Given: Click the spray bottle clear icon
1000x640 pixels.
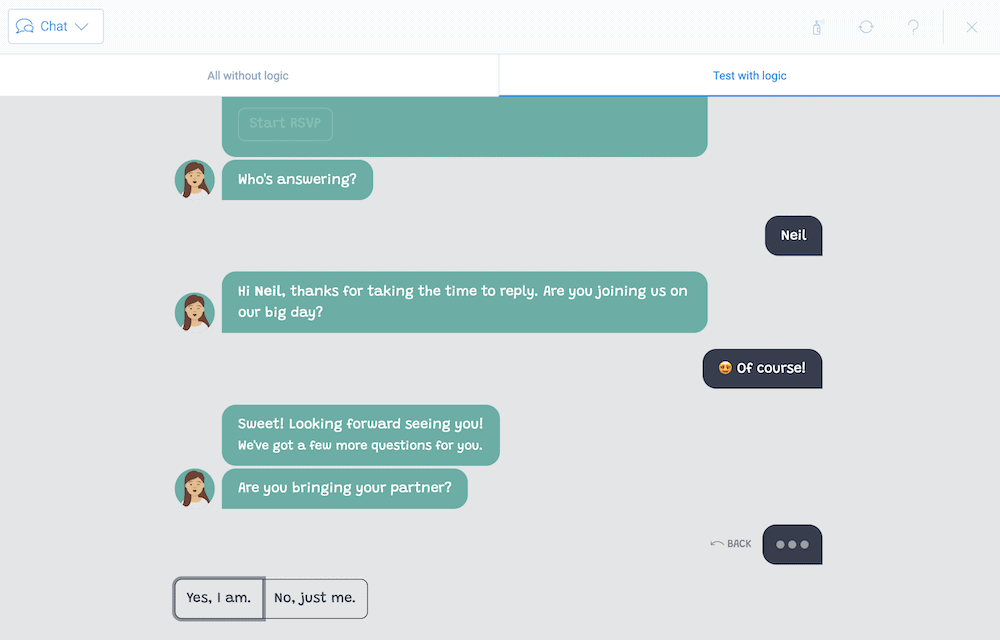Looking at the screenshot, I should coord(817,27).
